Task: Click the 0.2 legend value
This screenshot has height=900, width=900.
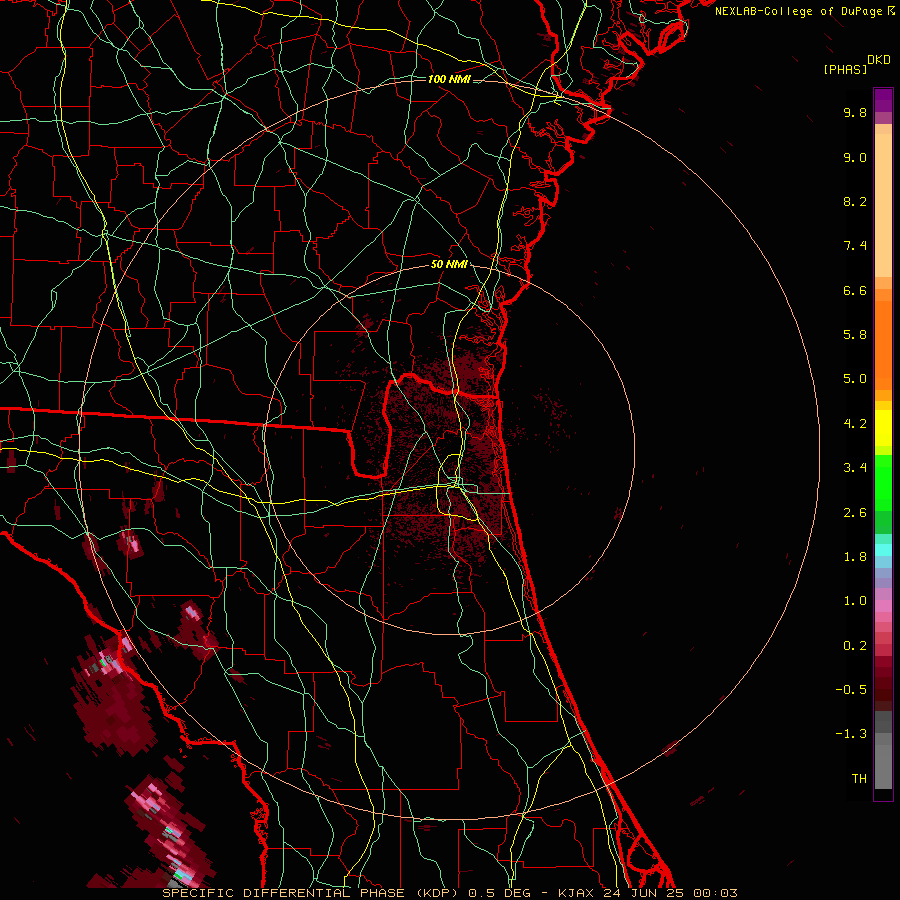Action: pyautogui.click(x=855, y=646)
